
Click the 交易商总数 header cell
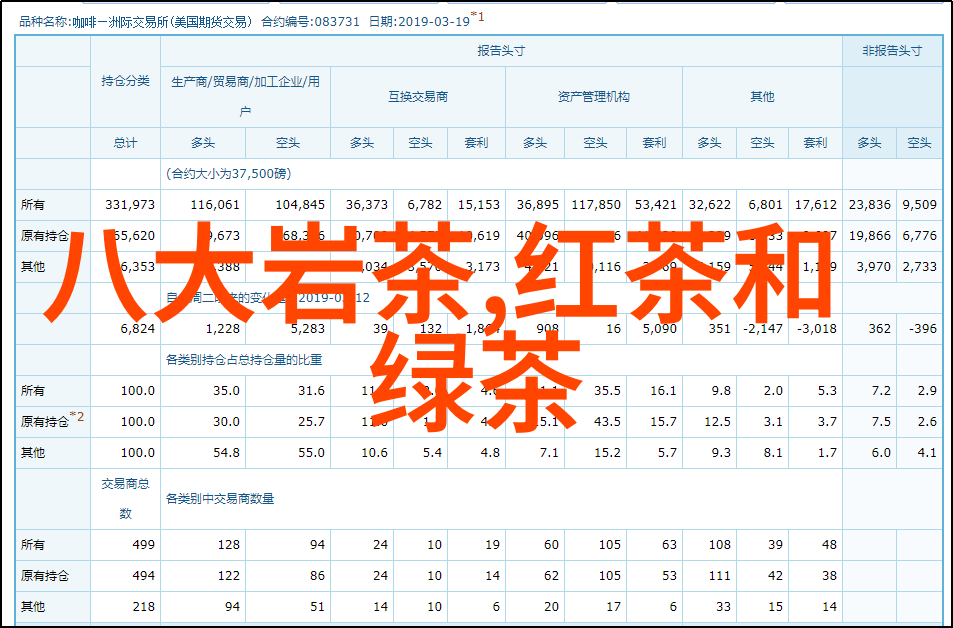125,498
